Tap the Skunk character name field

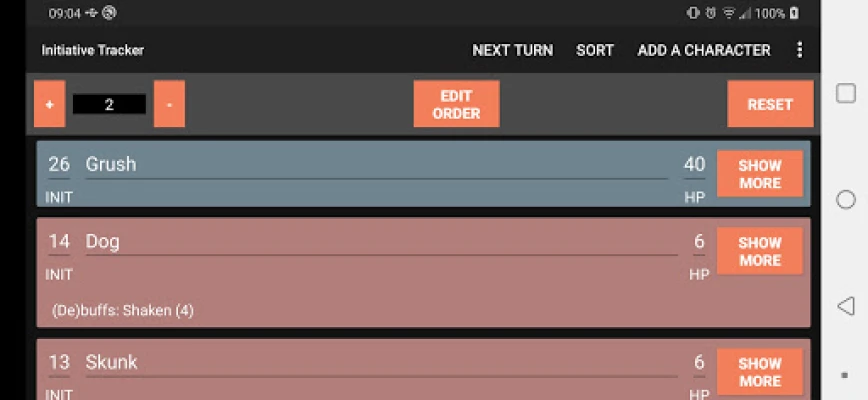pyautogui.click(x=375, y=363)
